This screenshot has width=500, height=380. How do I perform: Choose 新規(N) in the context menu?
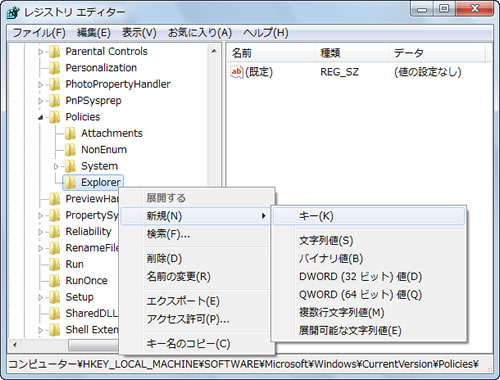195,216
